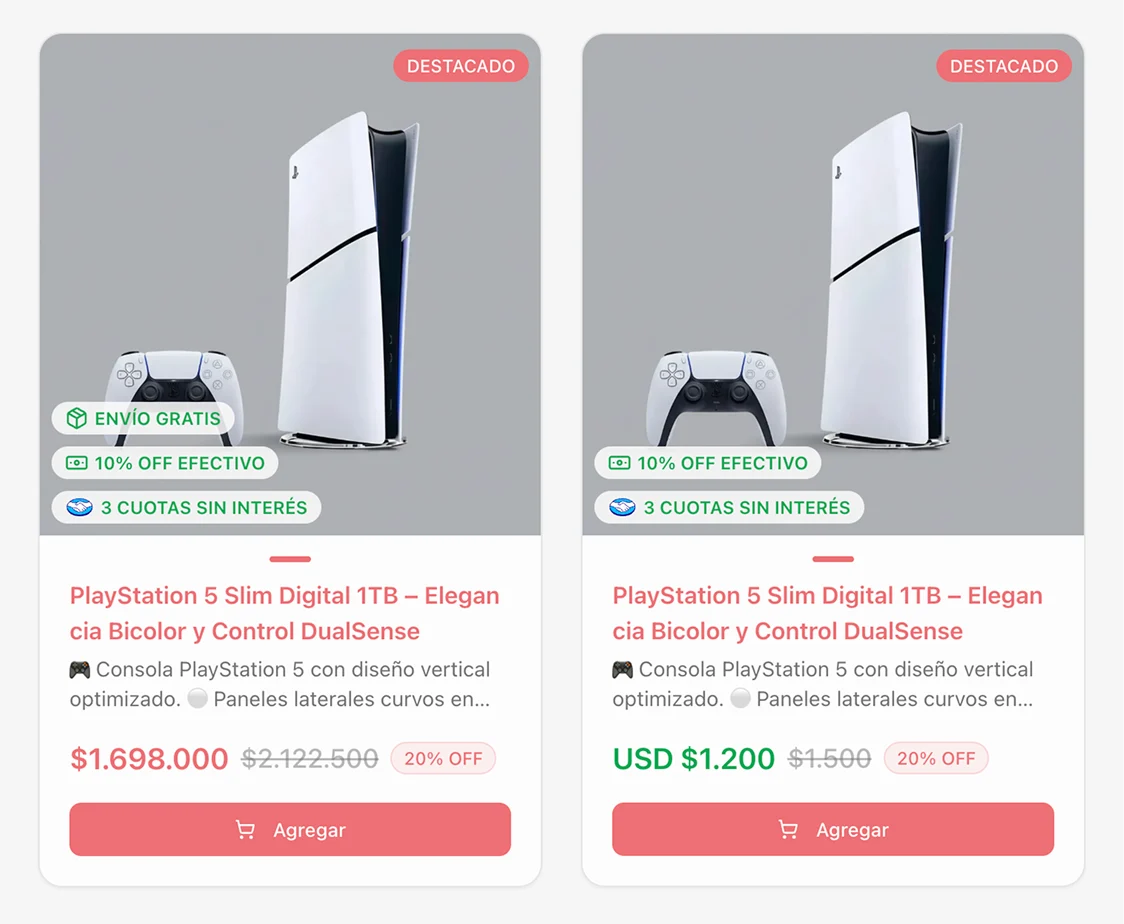Open the right PlayStation 5 Slim title link

827,613
